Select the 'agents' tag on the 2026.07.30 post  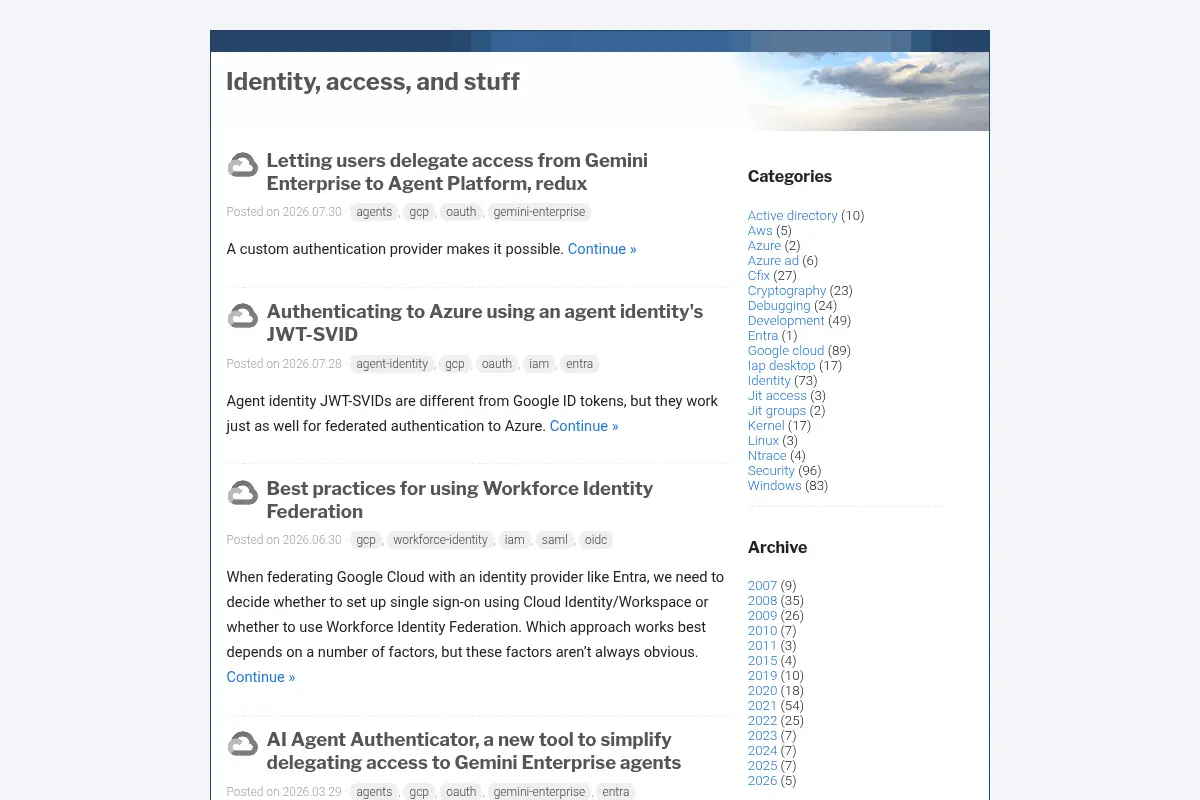coord(374,212)
